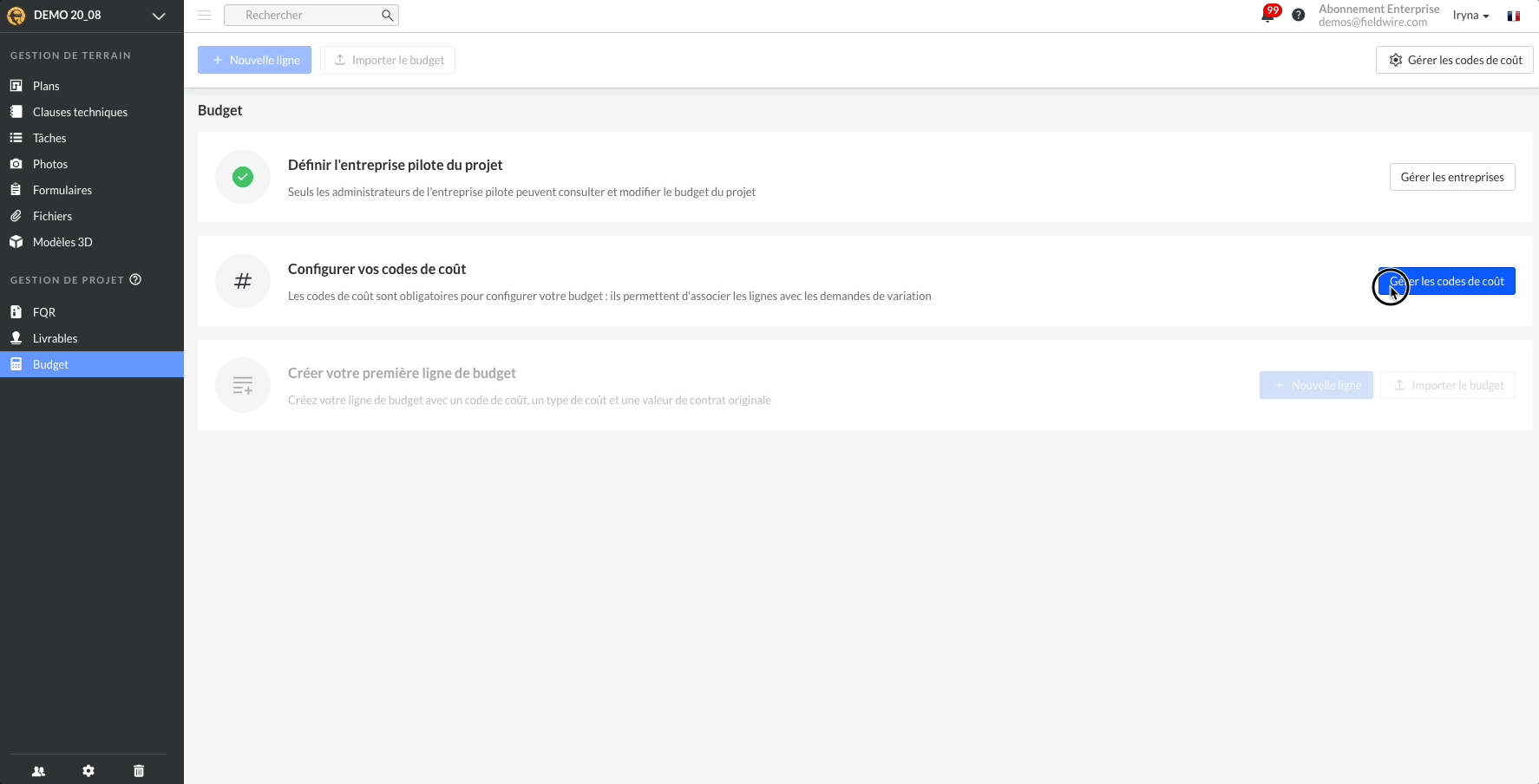
Task: Click the trash bin icon in sidebar footer
Action: [x=139, y=771]
